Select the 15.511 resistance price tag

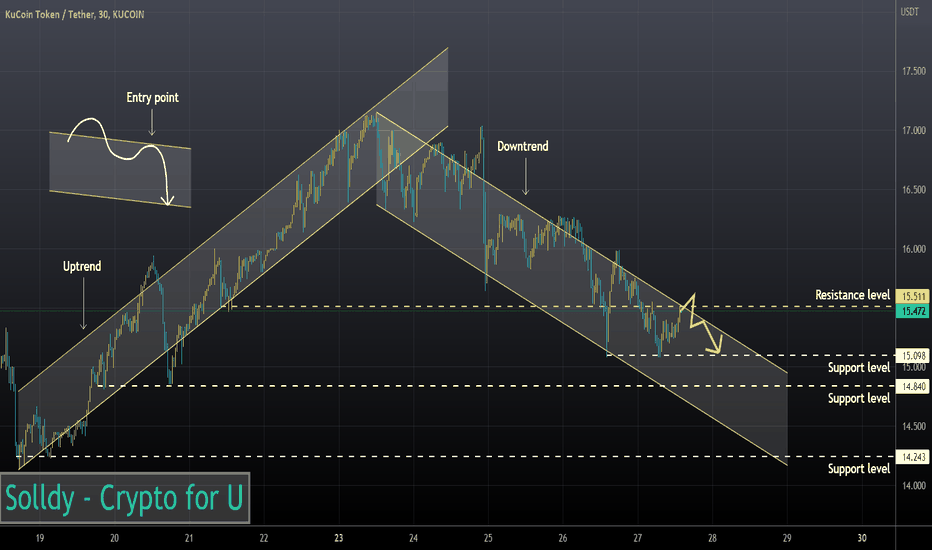[x=912, y=296]
